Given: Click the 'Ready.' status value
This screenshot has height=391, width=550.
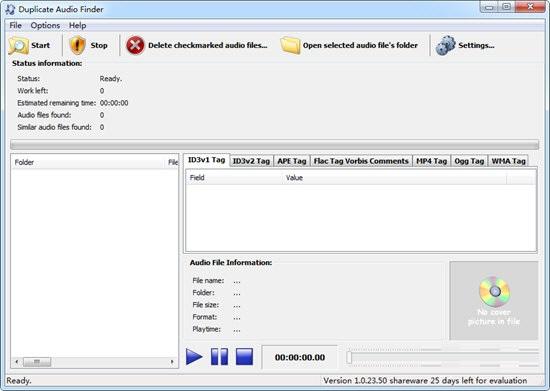Looking at the screenshot, I should click(111, 79).
